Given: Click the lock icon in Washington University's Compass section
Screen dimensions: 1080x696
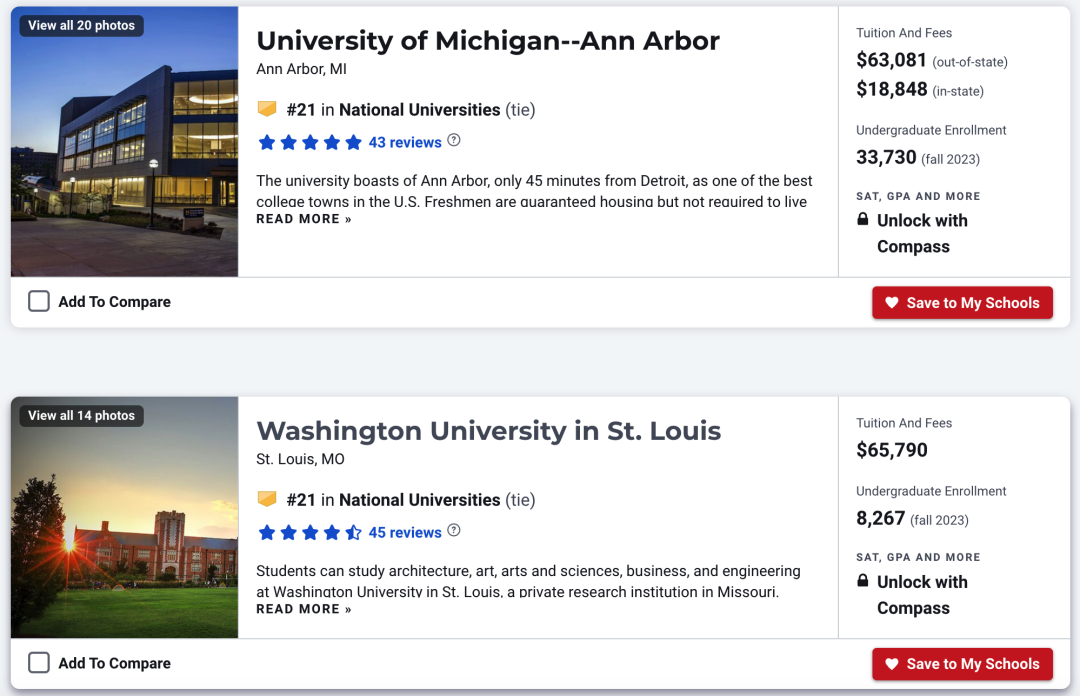Looking at the screenshot, I should (862, 580).
